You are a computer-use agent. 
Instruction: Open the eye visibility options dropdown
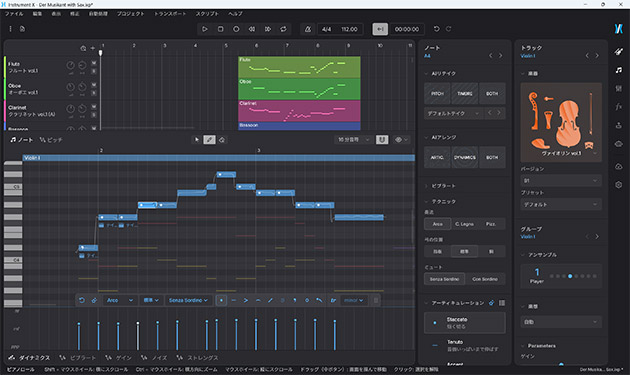point(401,139)
